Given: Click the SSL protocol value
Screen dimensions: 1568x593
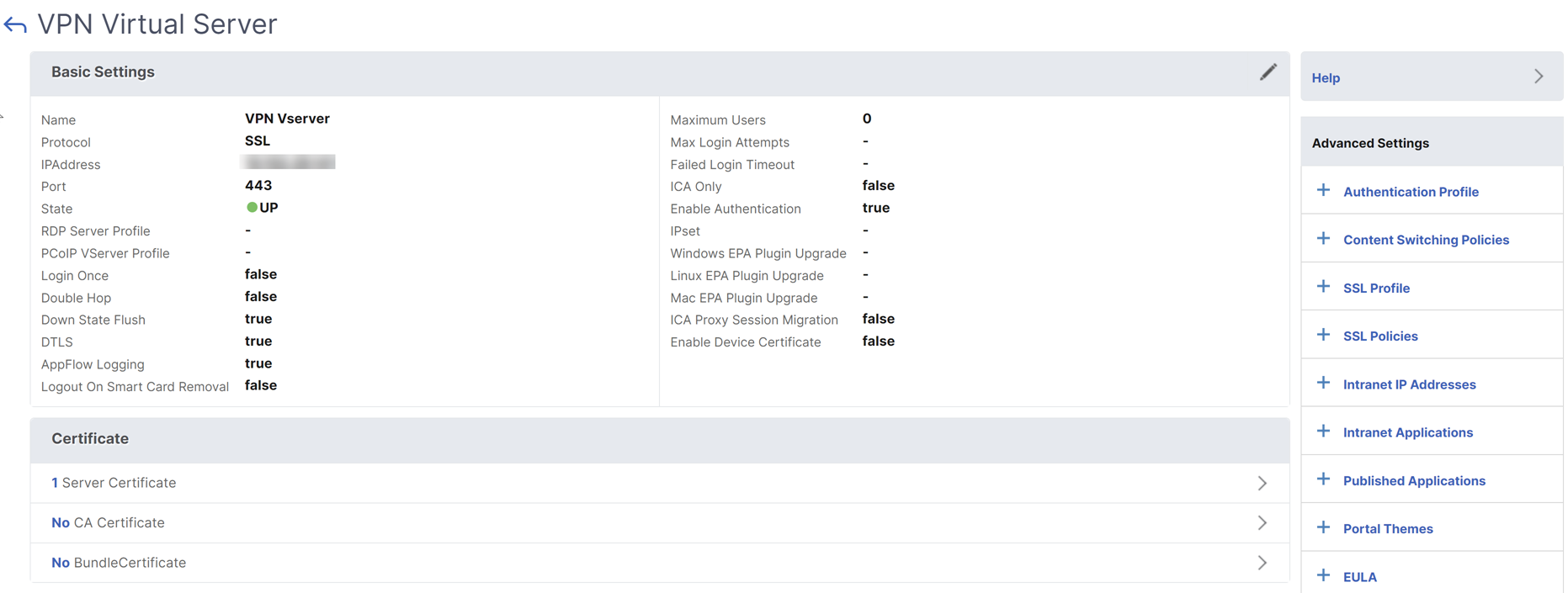Looking at the screenshot, I should (x=258, y=140).
